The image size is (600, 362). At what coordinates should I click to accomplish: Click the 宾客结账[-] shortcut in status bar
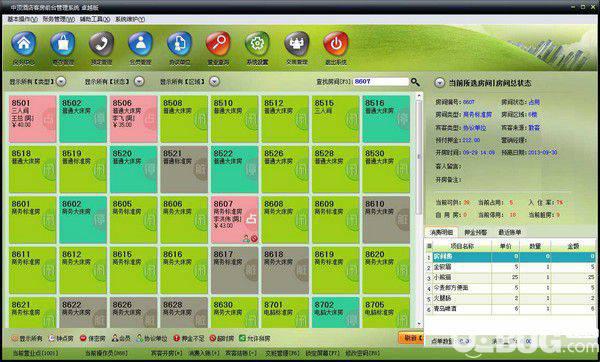click(x=241, y=353)
